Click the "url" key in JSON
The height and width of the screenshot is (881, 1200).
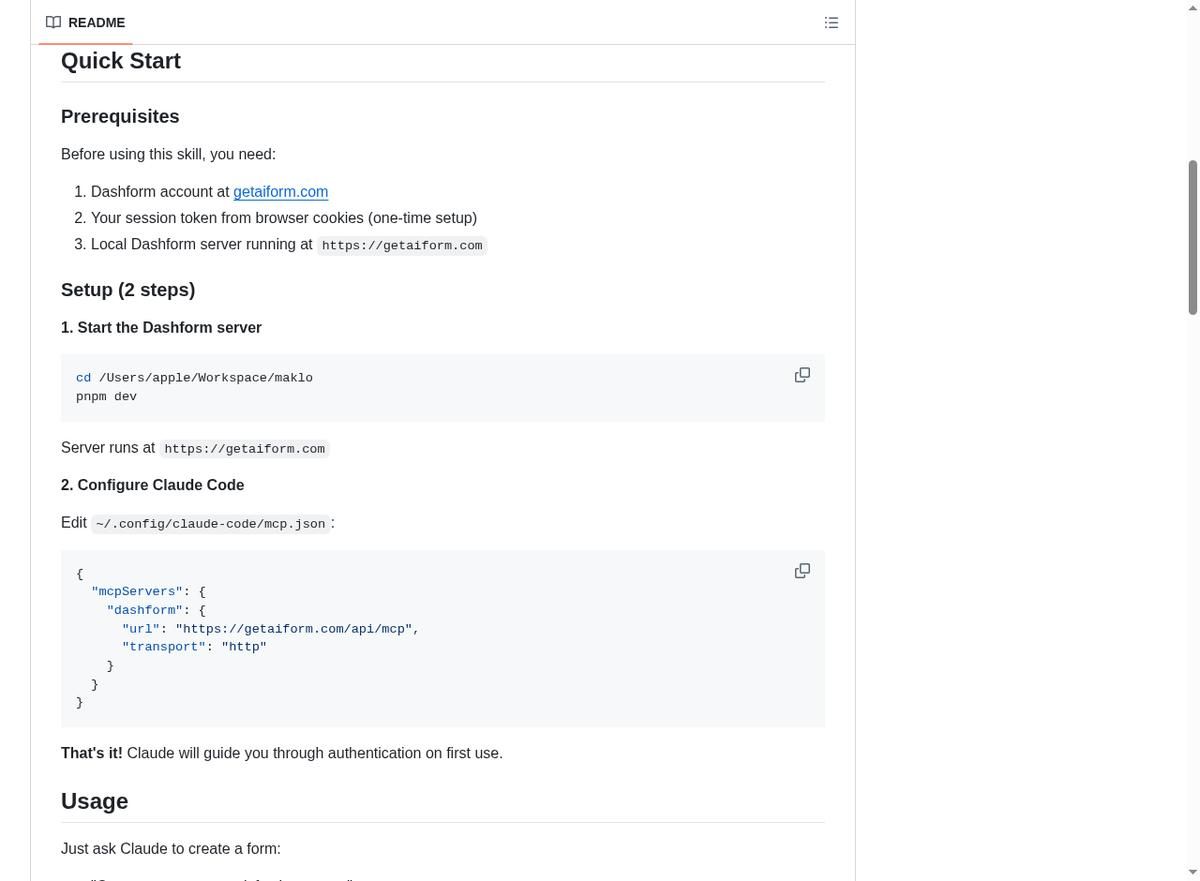(141, 629)
